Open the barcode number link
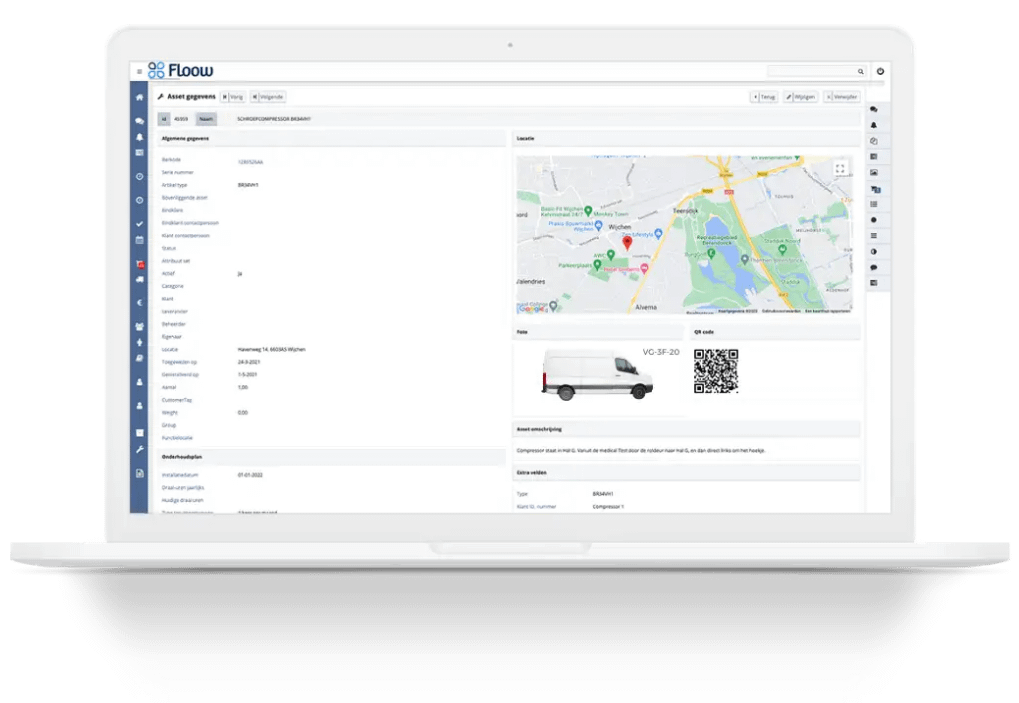Screen dimensions: 1019x703 pyautogui.click(x=250, y=161)
